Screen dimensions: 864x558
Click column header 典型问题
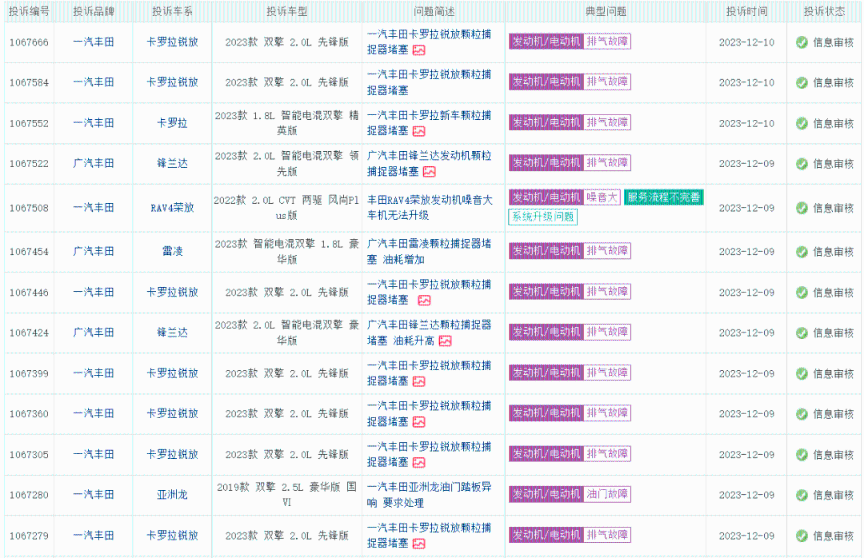(606, 11)
